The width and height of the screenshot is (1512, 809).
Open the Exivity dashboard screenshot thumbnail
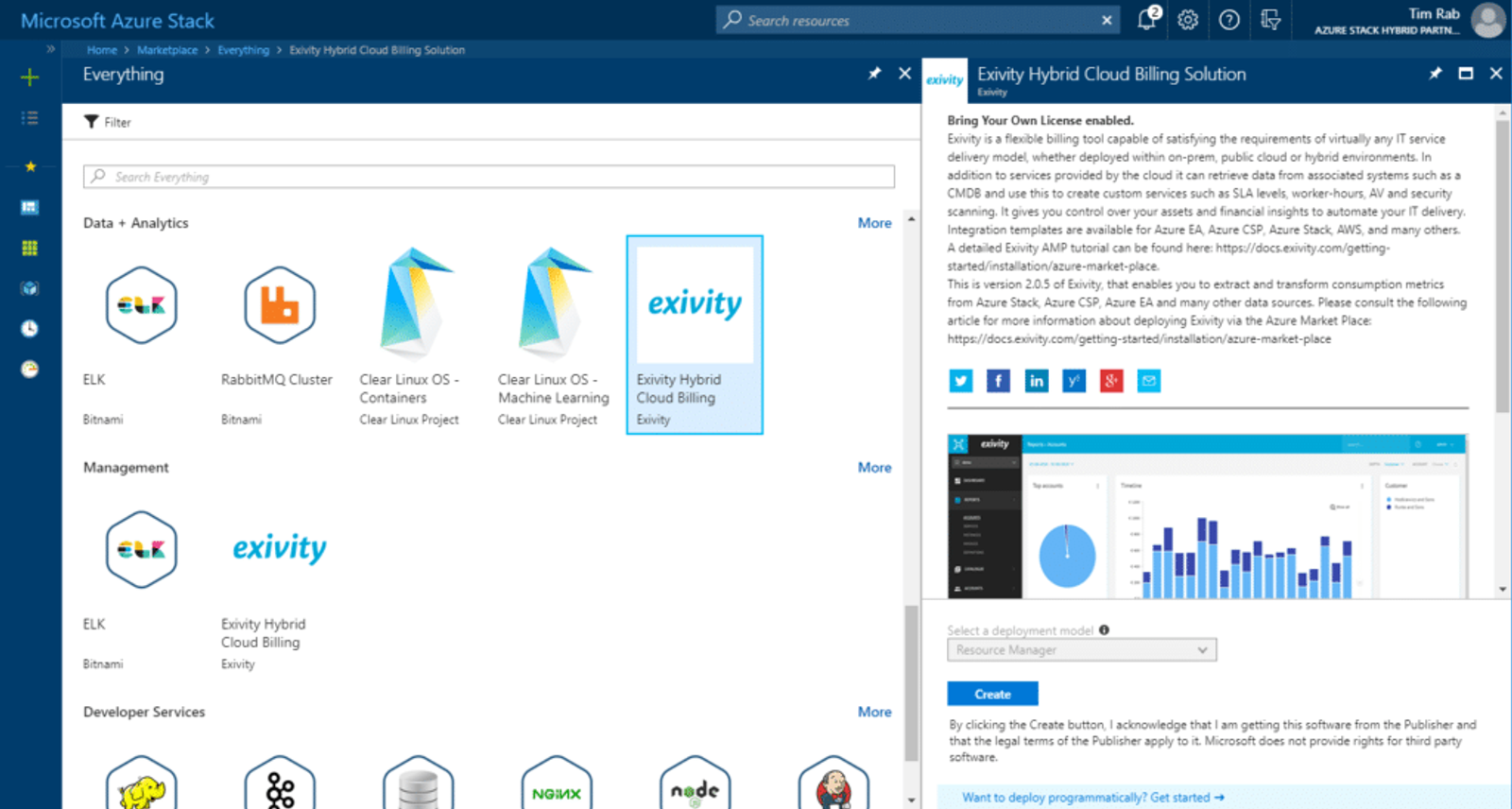[x=1208, y=516]
